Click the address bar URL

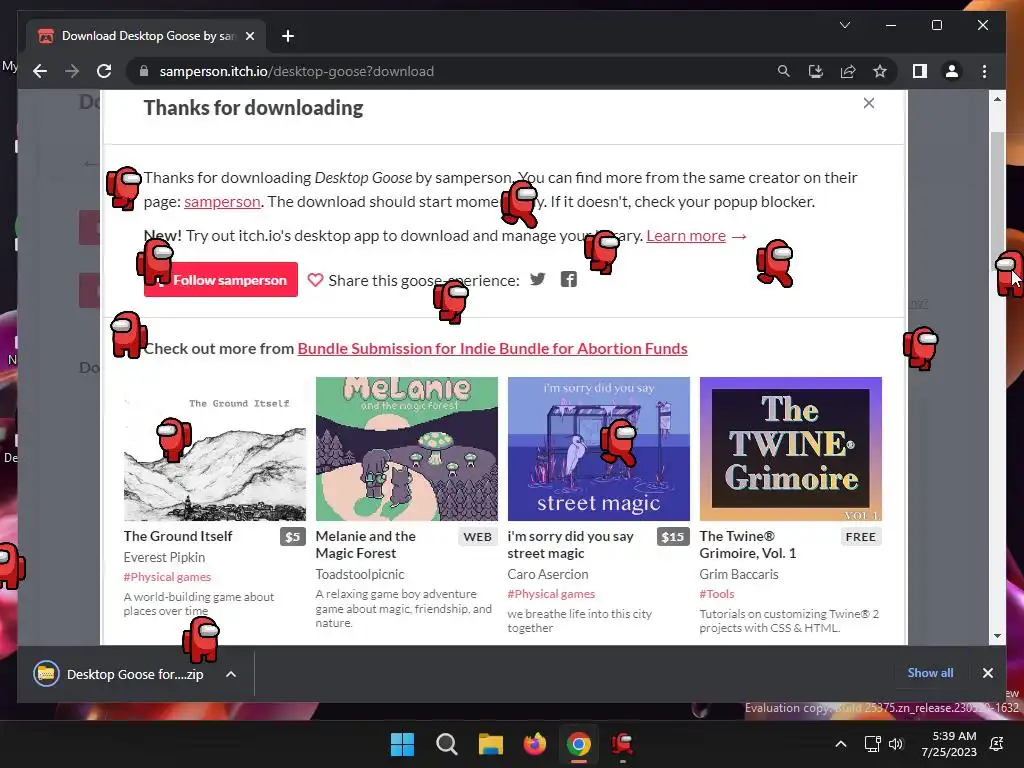(296, 71)
